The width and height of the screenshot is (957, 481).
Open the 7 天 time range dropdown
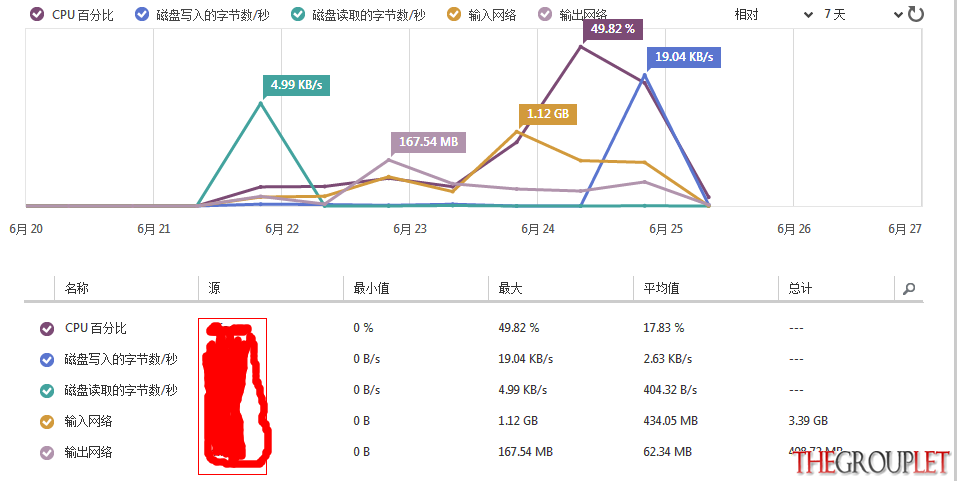(862, 15)
